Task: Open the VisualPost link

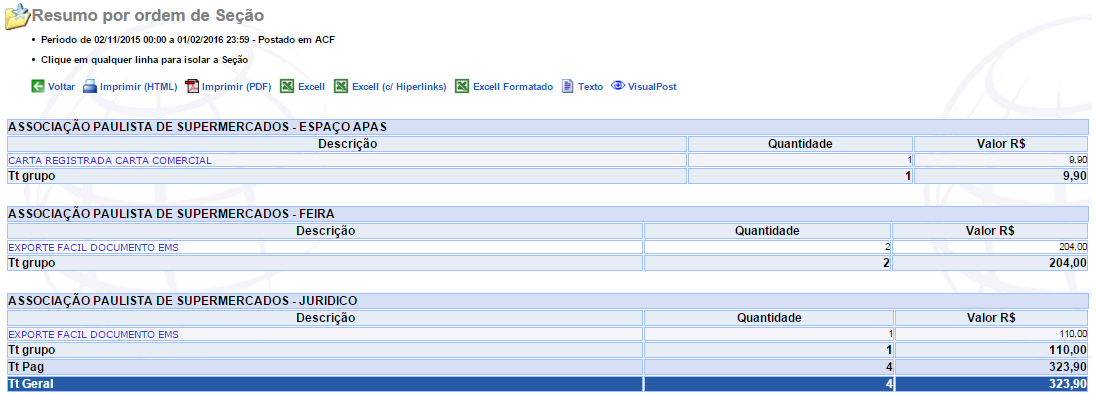Action: [x=652, y=87]
